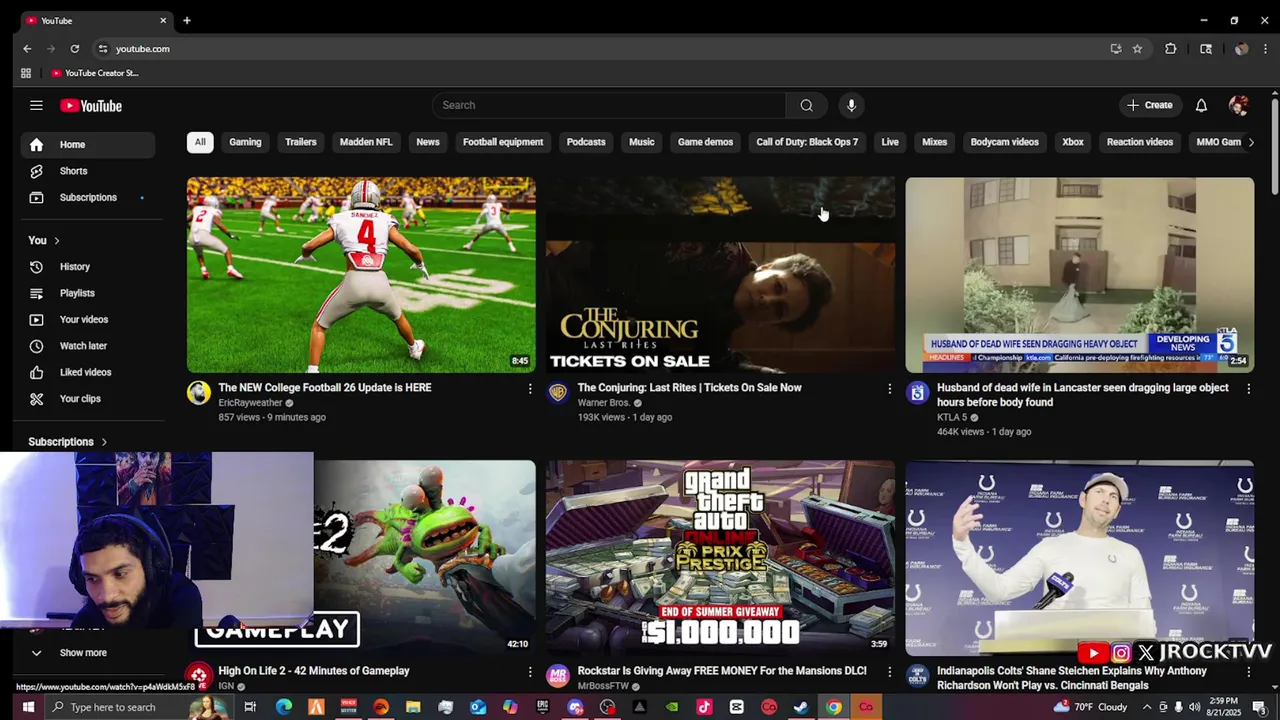Viewport: 1280px width, 720px height.
Task: Open History in sidebar
Action: tap(88, 267)
